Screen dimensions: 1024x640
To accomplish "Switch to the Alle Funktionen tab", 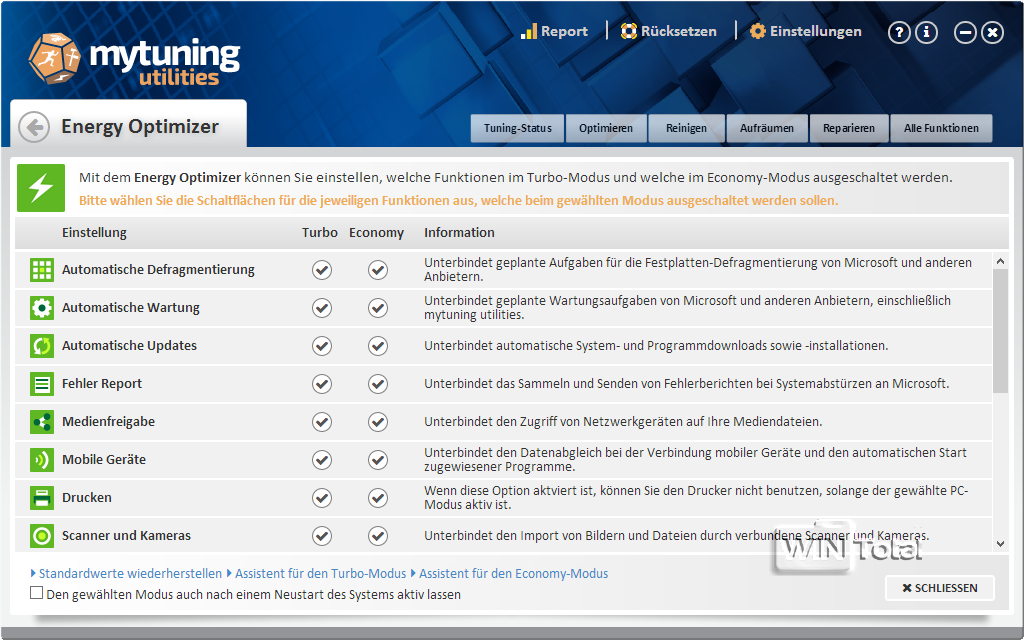I will point(941,128).
